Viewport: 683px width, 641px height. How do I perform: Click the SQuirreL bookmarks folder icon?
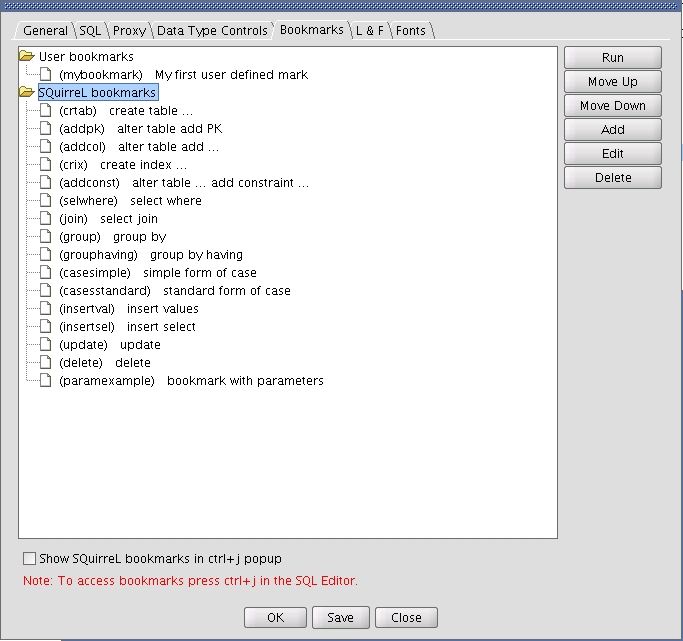(27, 93)
